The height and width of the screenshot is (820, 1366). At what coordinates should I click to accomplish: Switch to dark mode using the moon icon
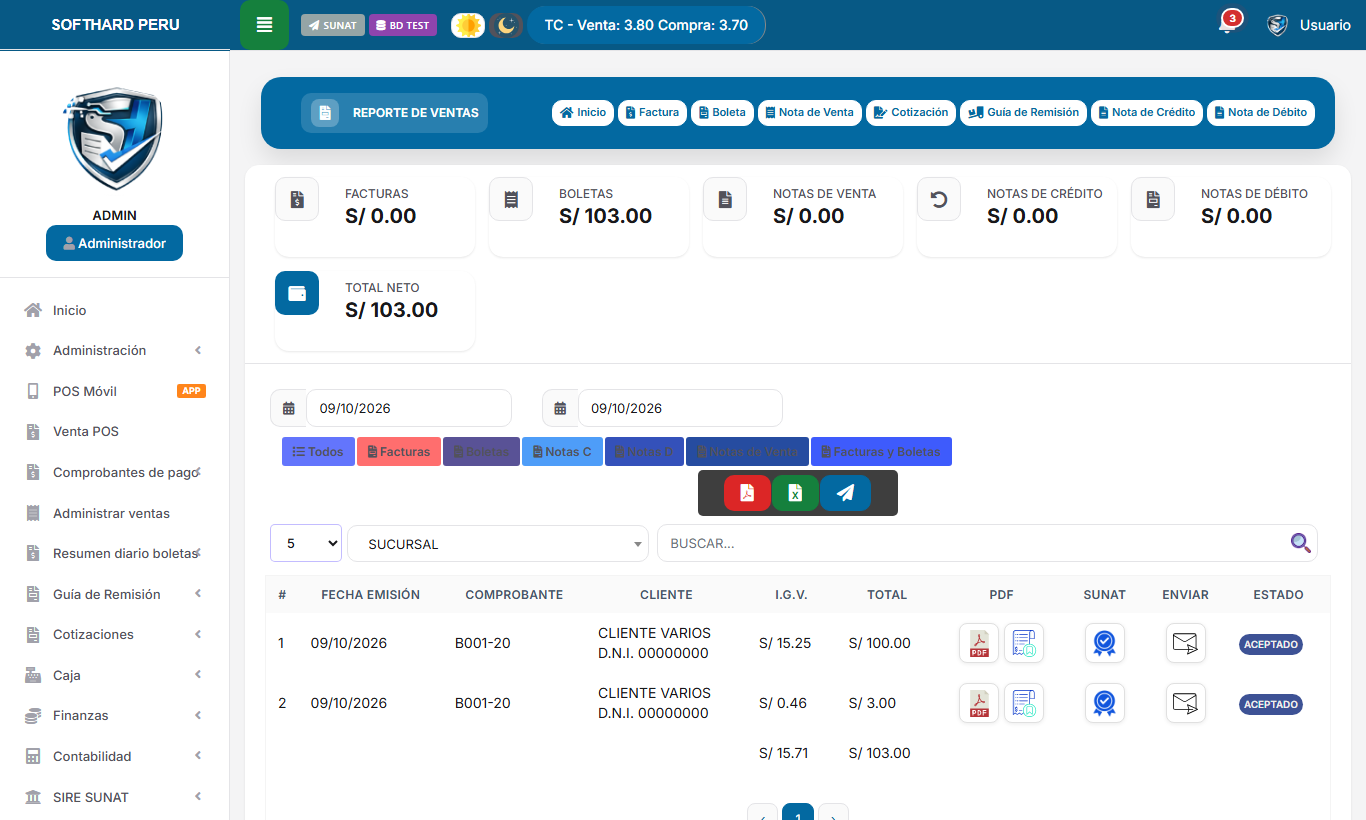(506, 25)
